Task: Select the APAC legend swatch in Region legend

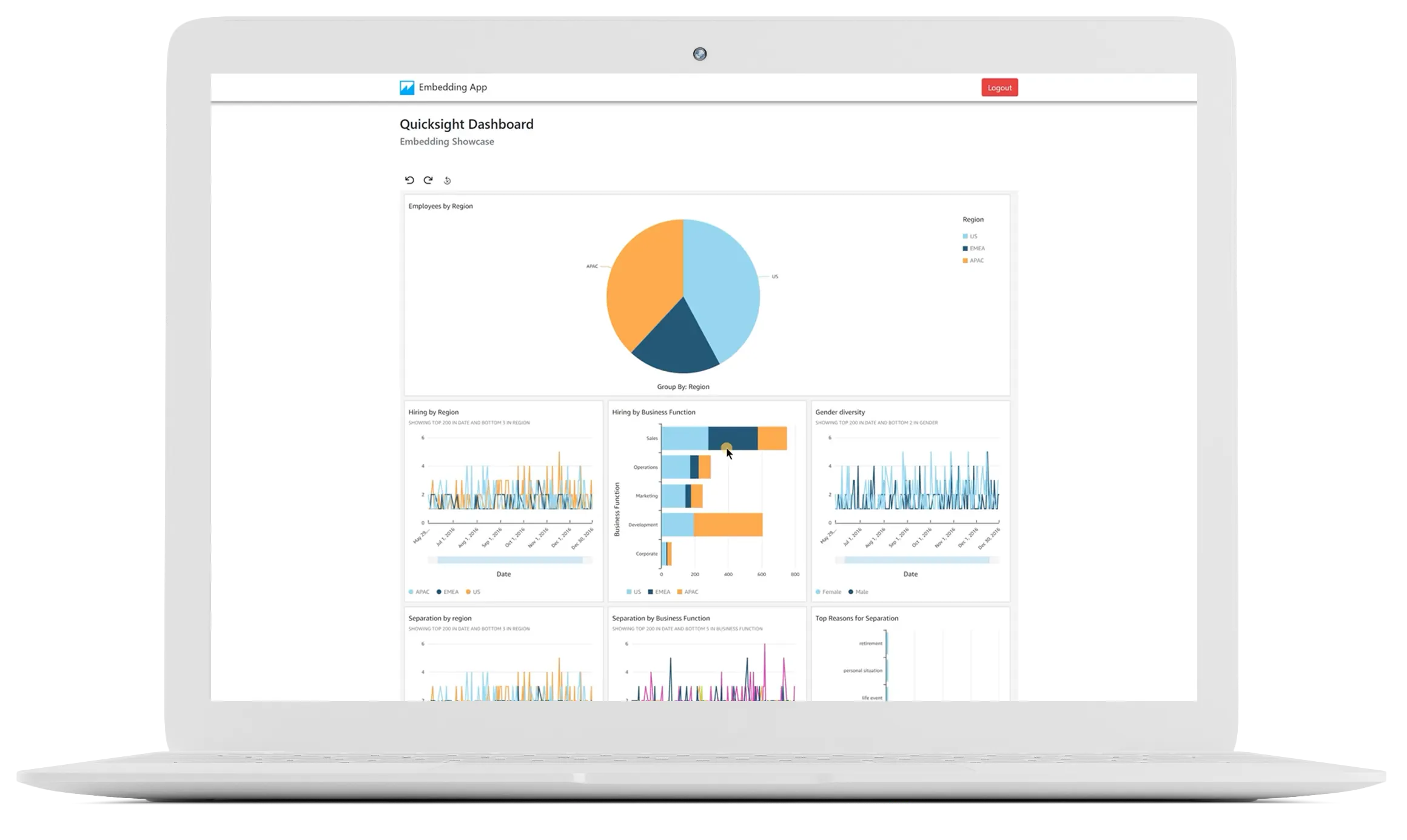Action: [965, 260]
